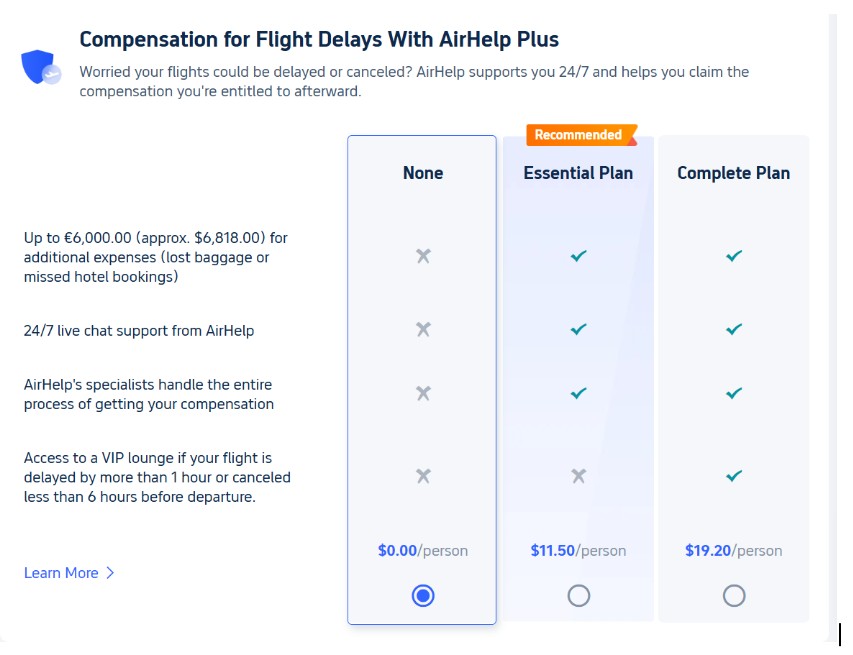Click the checkmark for specialists handling under Essential Plan

578,393
